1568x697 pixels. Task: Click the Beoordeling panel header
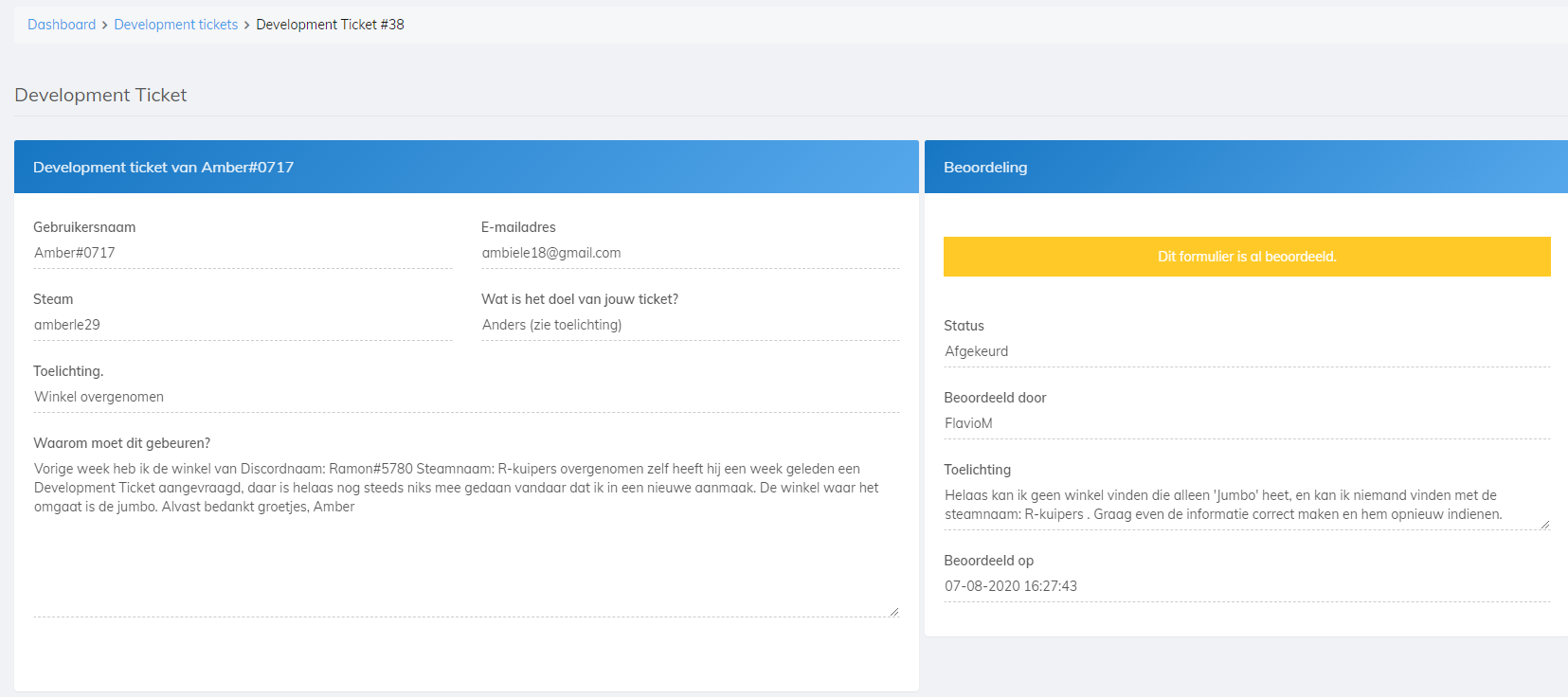tap(1247, 167)
